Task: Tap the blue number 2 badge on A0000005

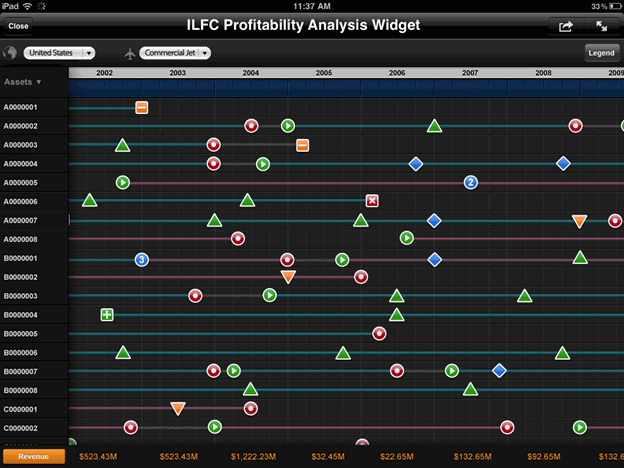Action: 471,183
